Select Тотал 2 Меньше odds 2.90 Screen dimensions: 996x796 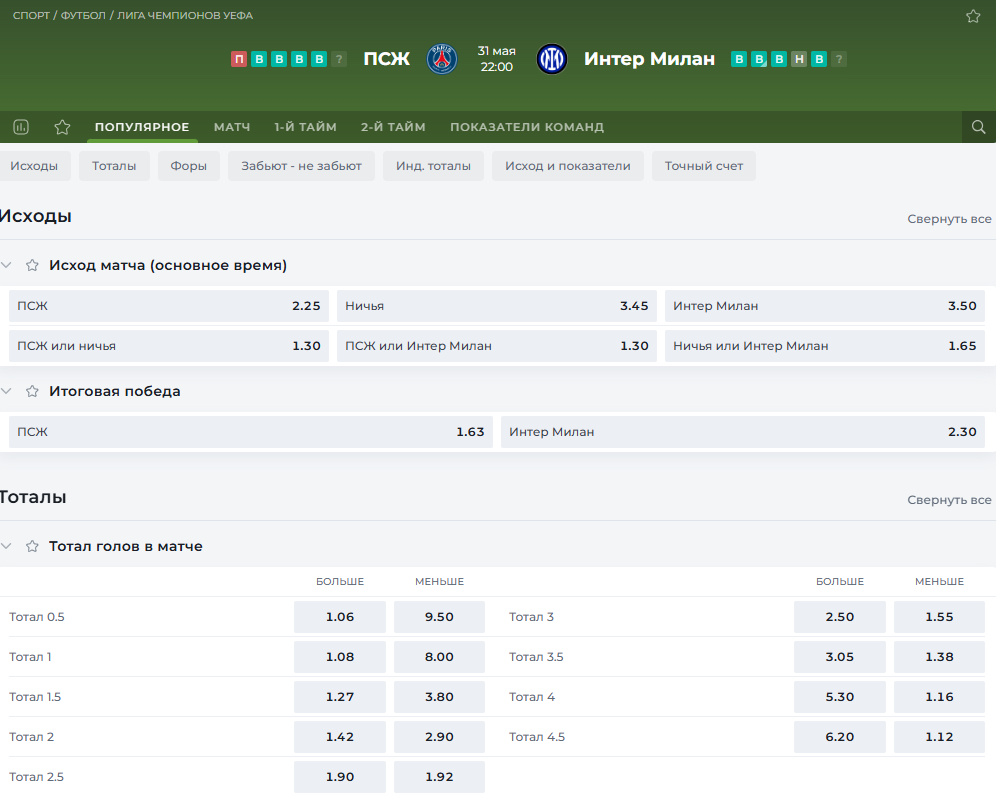click(x=439, y=737)
